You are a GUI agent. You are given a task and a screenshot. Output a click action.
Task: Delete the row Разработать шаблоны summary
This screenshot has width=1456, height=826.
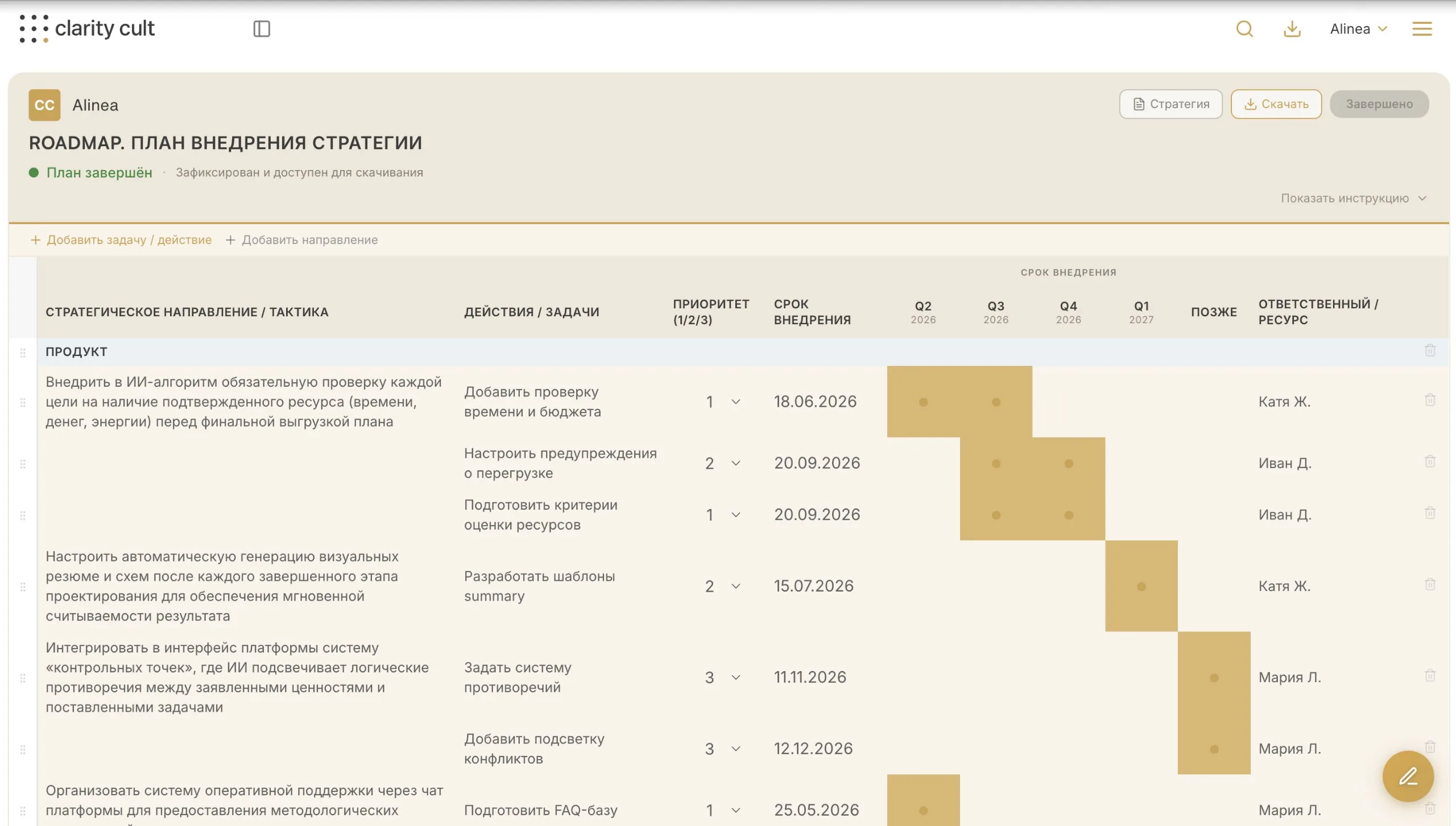(x=1430, y=584)
